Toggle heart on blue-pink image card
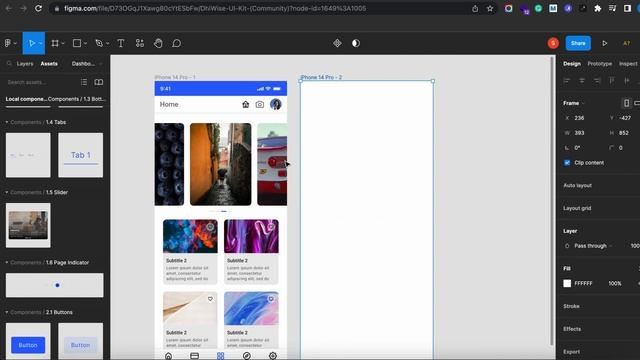 coord(271,299)
